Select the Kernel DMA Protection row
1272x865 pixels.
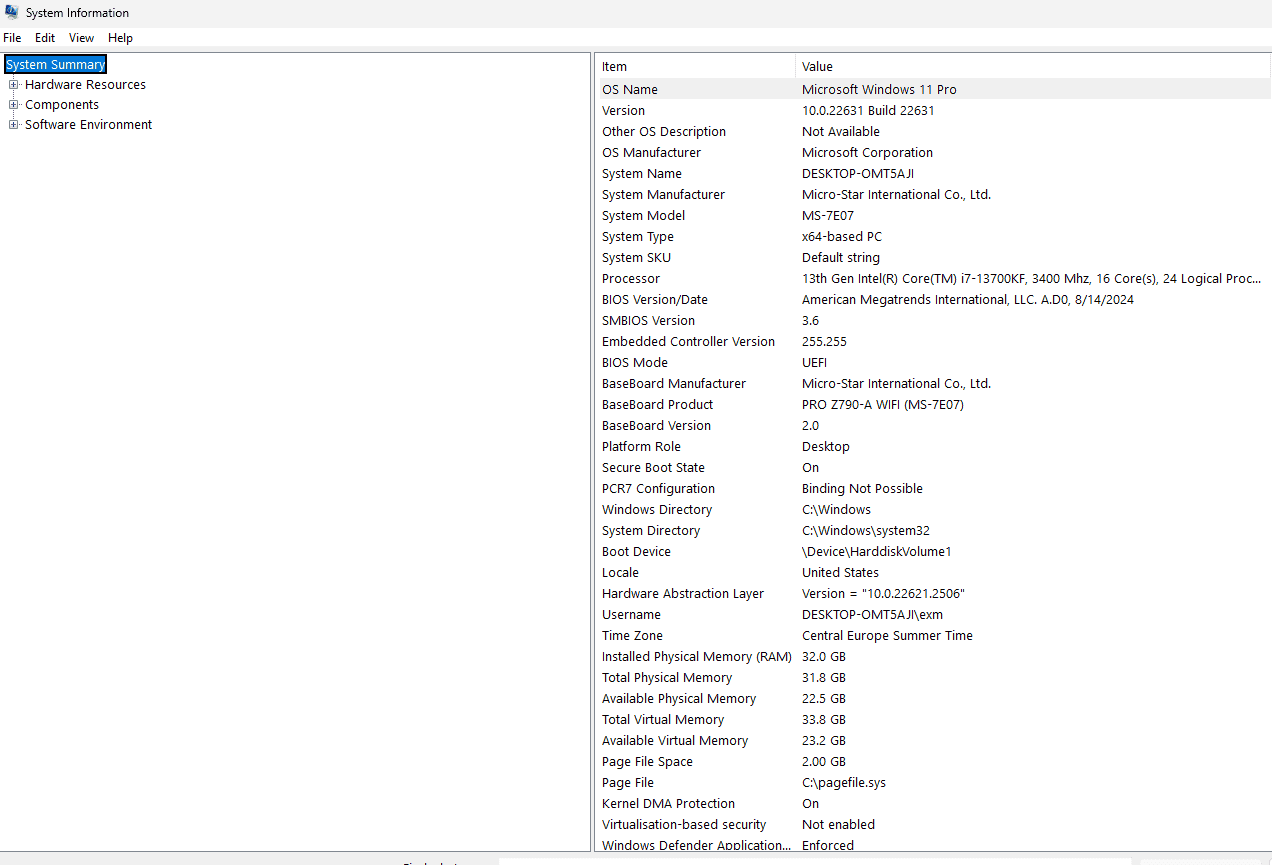pyautogui.click(x=934, y=804)
